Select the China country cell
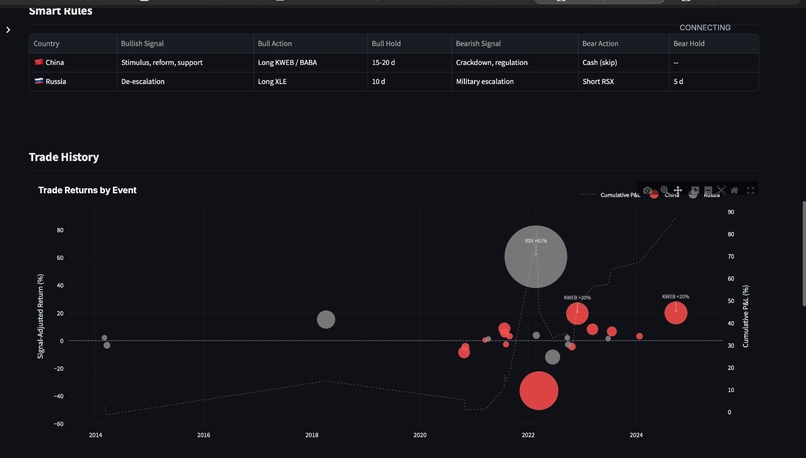This screenshot has width=806, height=458. 73,63
